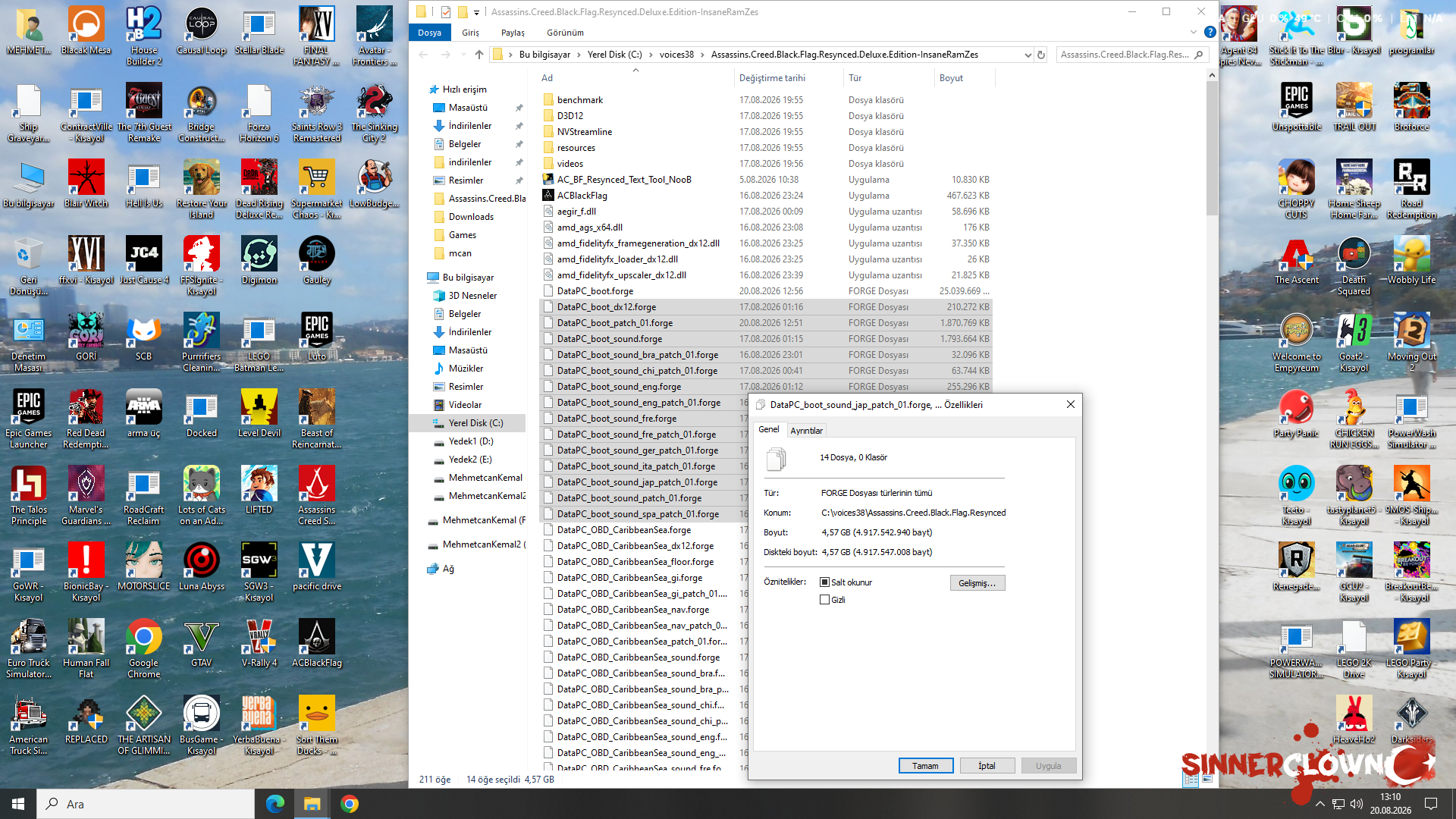1456x819 pixels.
Task: Switch to the Giriş ribbon tab
Action: (x=471, y=33)
